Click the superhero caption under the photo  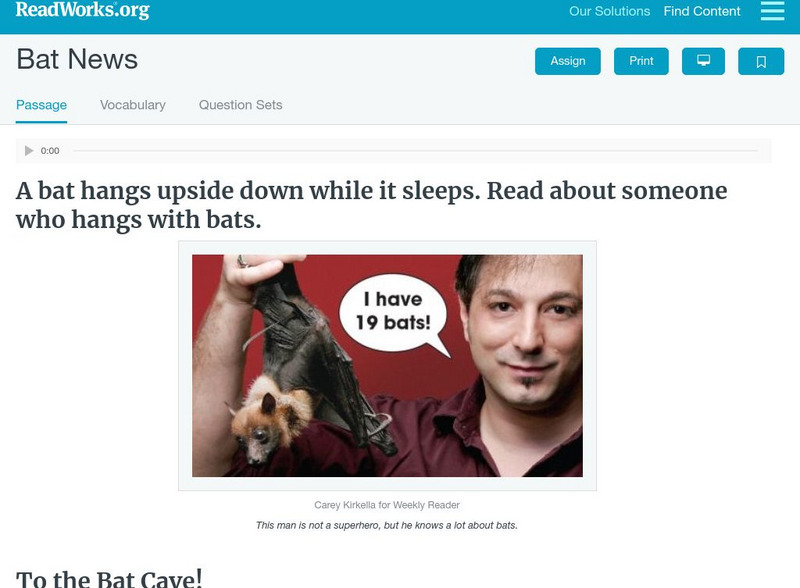(387, 525)
